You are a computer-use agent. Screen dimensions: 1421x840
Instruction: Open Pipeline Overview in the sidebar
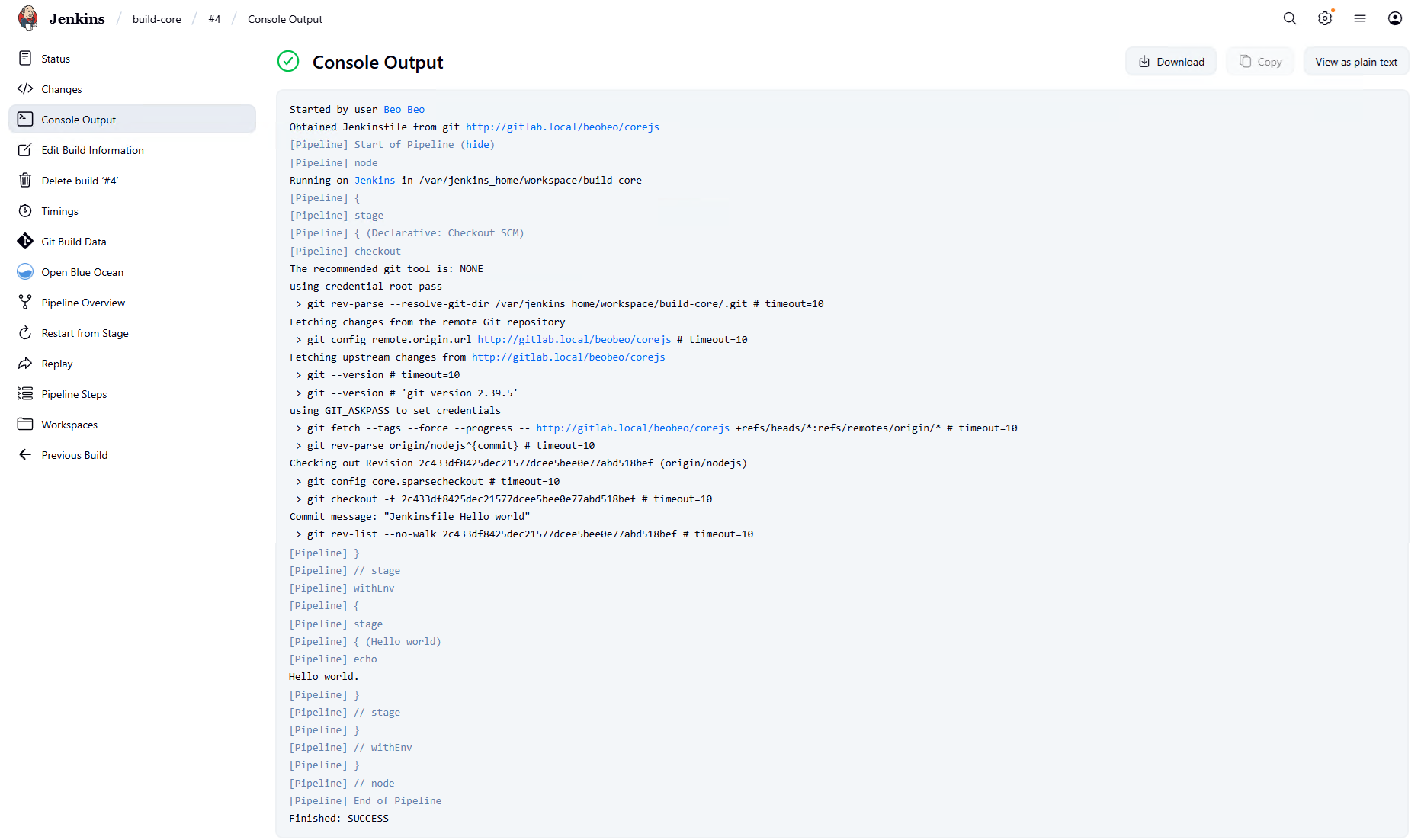tap(83, 303)
